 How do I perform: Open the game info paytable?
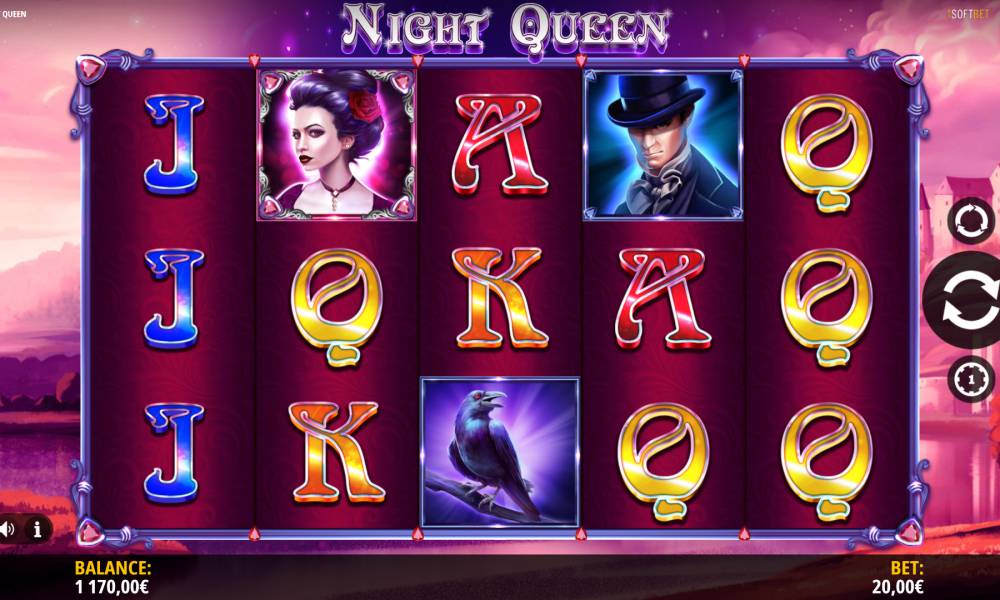pos(37,529)
